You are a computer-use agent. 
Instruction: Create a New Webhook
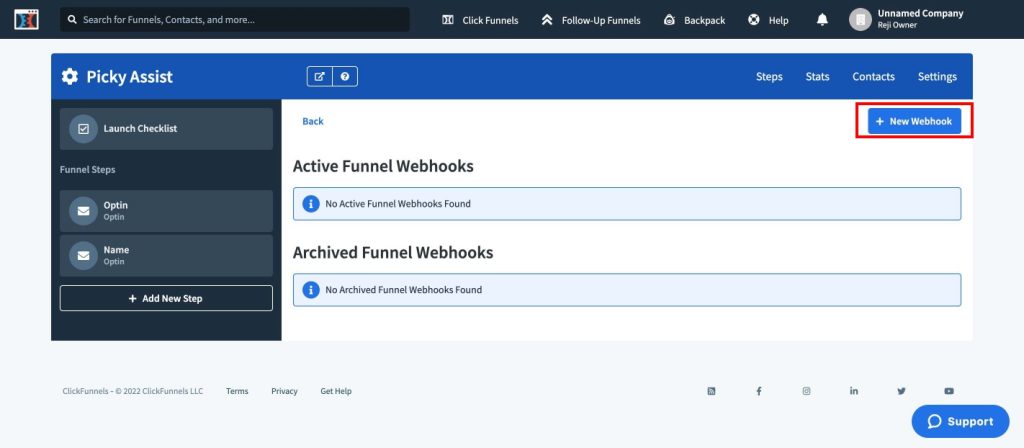[x=914, y=121]
